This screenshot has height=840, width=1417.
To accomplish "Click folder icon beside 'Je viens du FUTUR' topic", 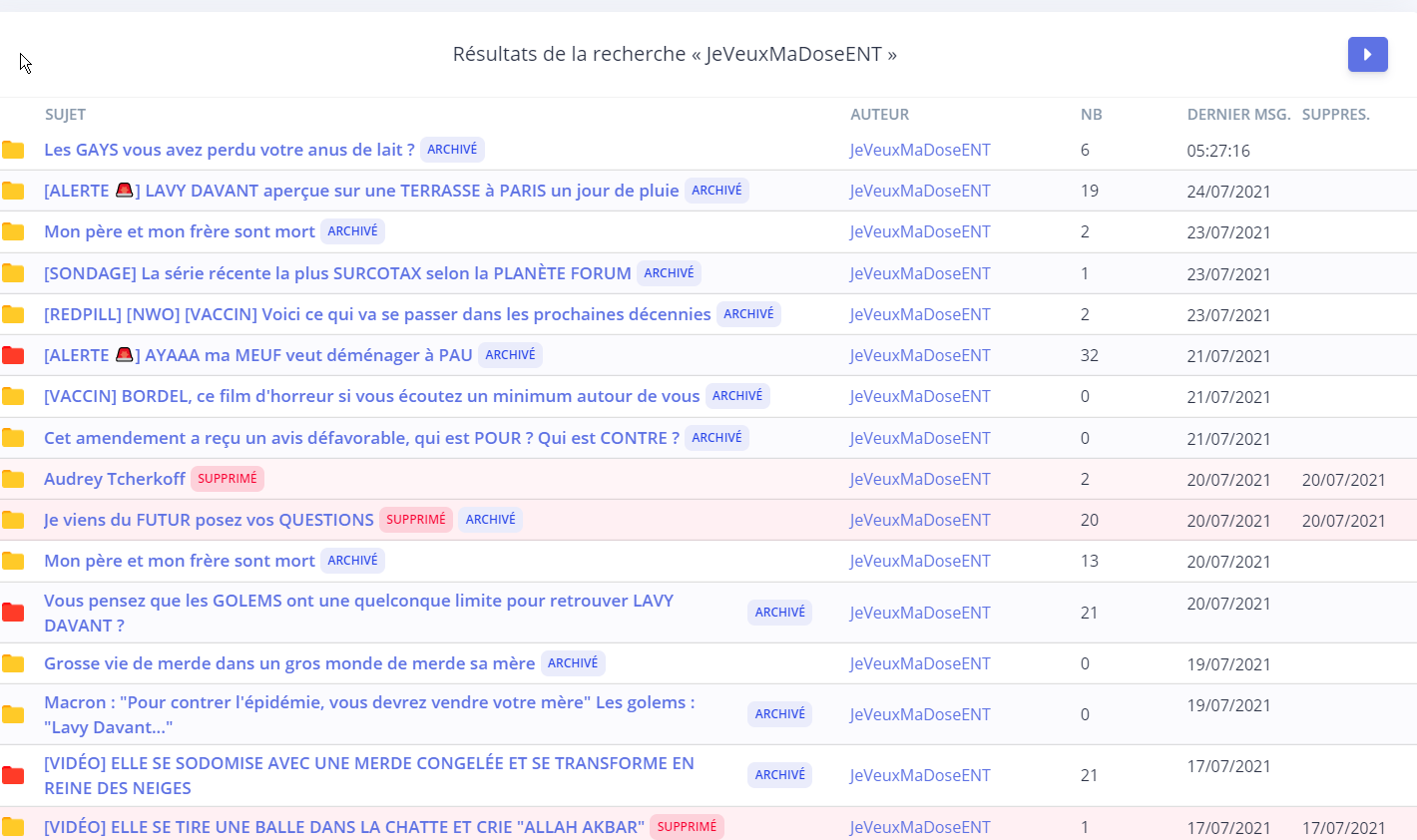I will pos(13,520).
